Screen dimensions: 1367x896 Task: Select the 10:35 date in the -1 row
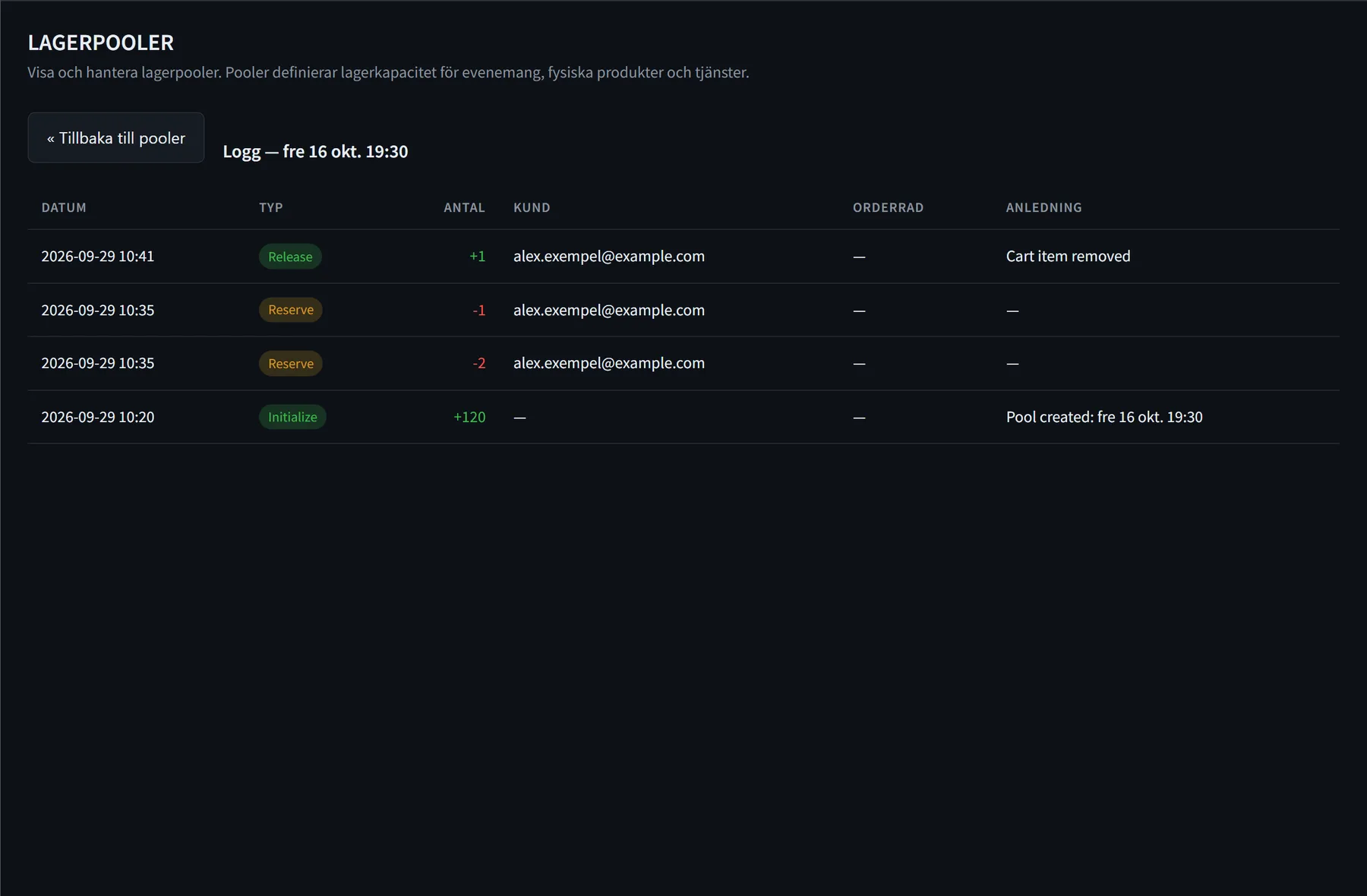click(x=98, y=311)
